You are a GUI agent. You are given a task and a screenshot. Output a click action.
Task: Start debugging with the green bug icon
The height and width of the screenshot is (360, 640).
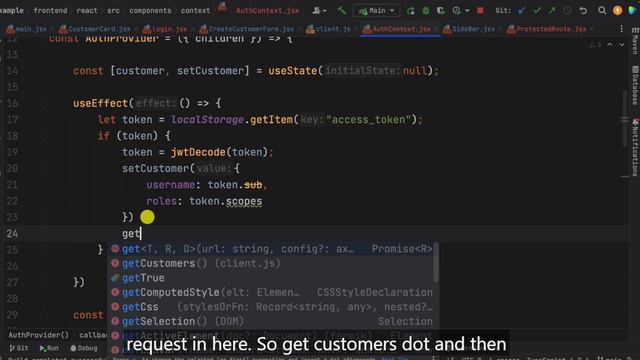coord(426,11)
